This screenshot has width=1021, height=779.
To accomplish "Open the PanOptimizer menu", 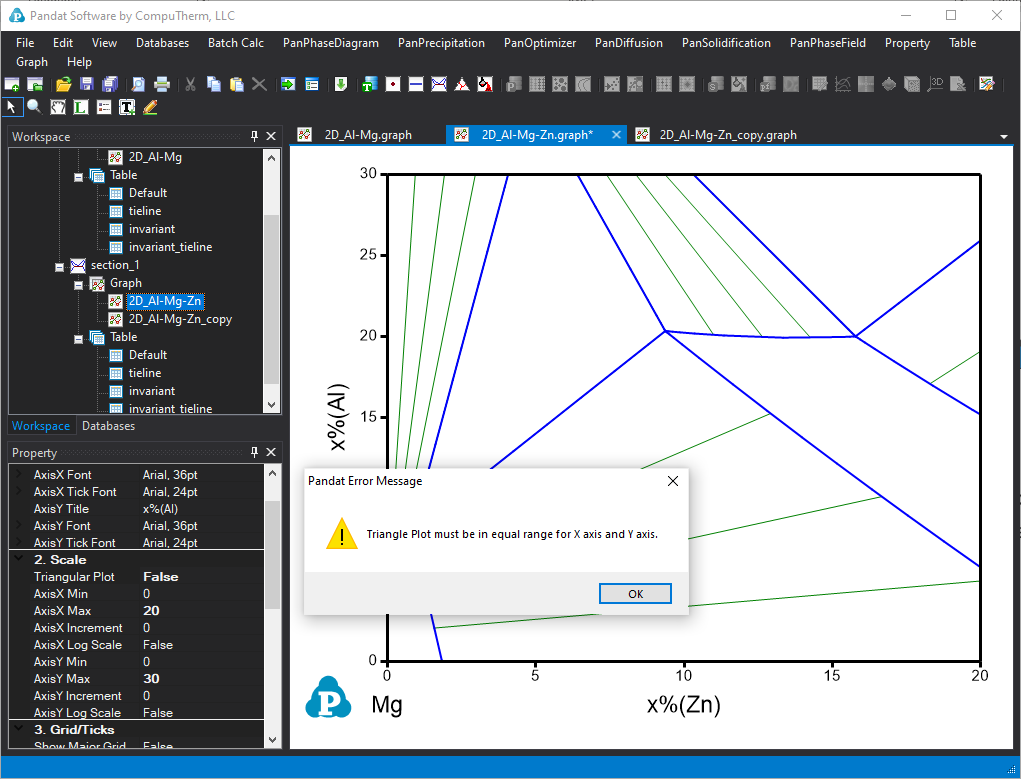I will tap(540, 43).
